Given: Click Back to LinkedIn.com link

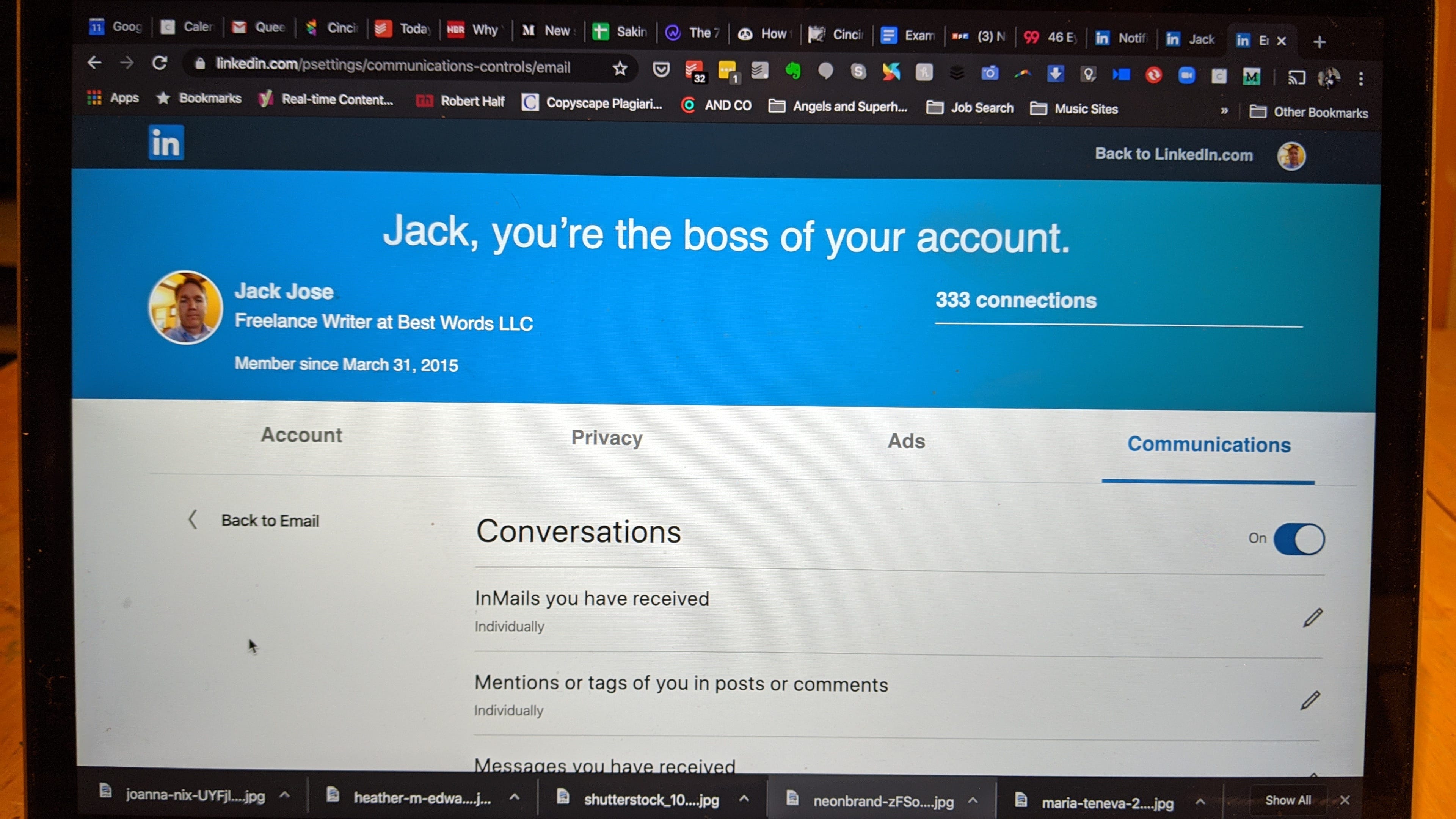Looking at the screenshot, I should [x=1174, y=154].
